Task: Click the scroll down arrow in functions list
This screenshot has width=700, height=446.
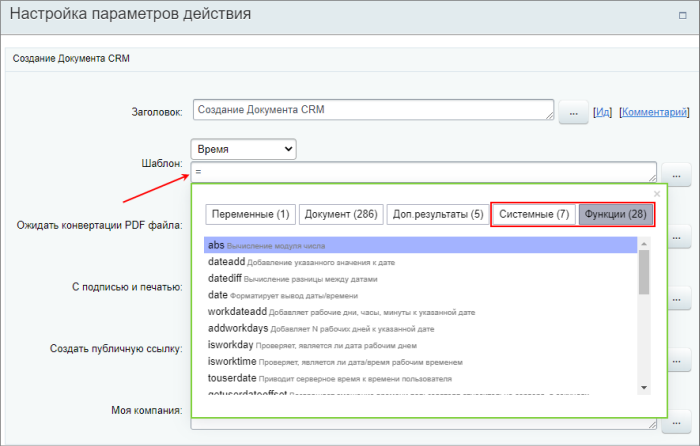Action: click(x=643, y=387)
